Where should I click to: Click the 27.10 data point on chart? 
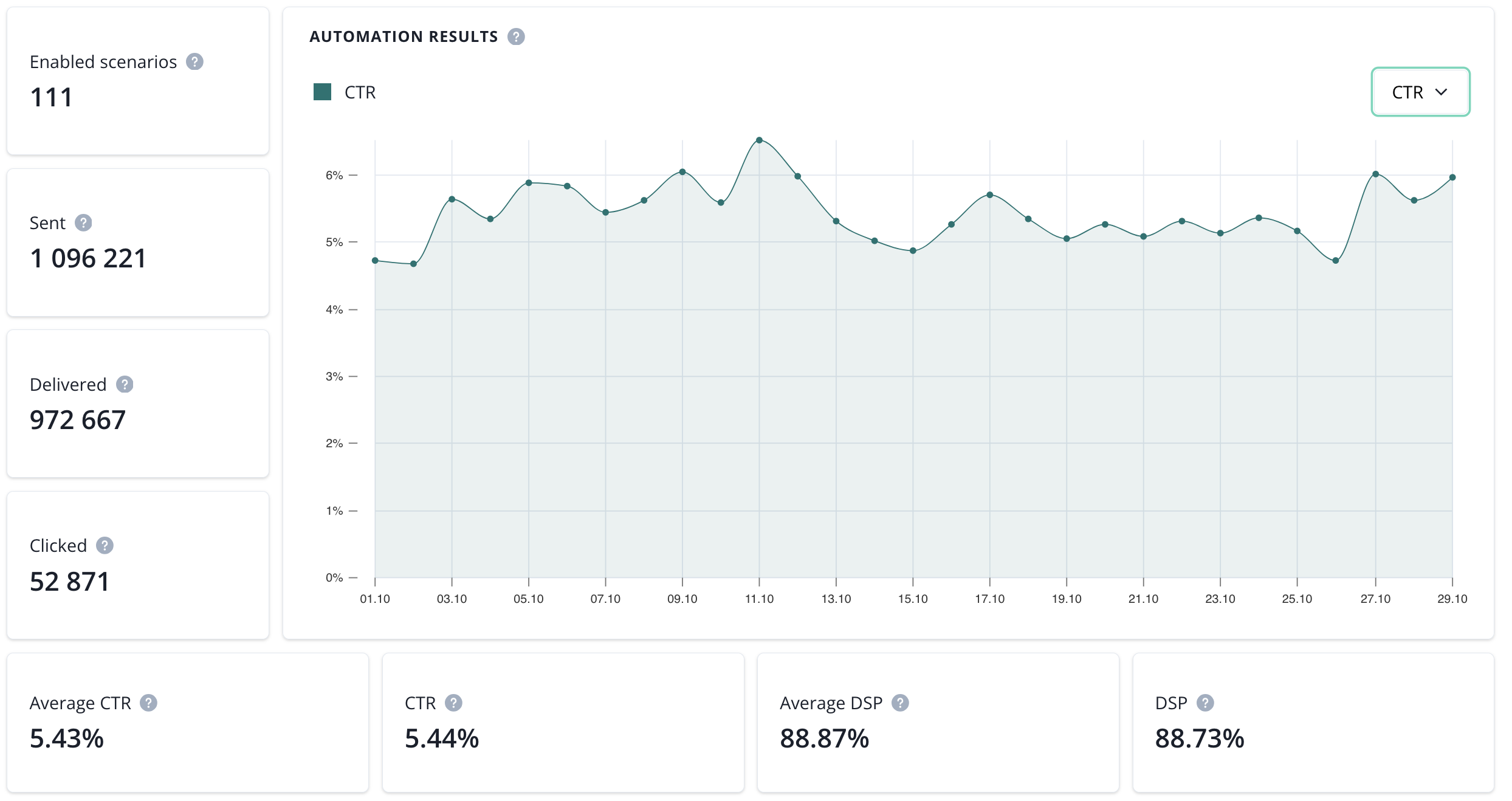(1375, 174)
